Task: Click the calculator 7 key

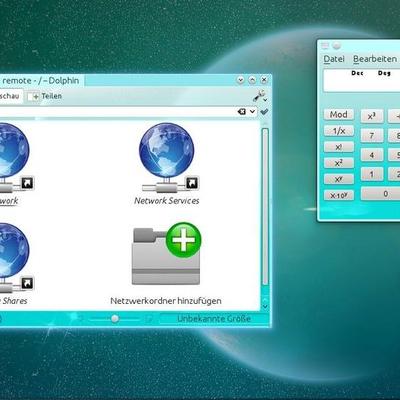Action: [x=372, y=136]
